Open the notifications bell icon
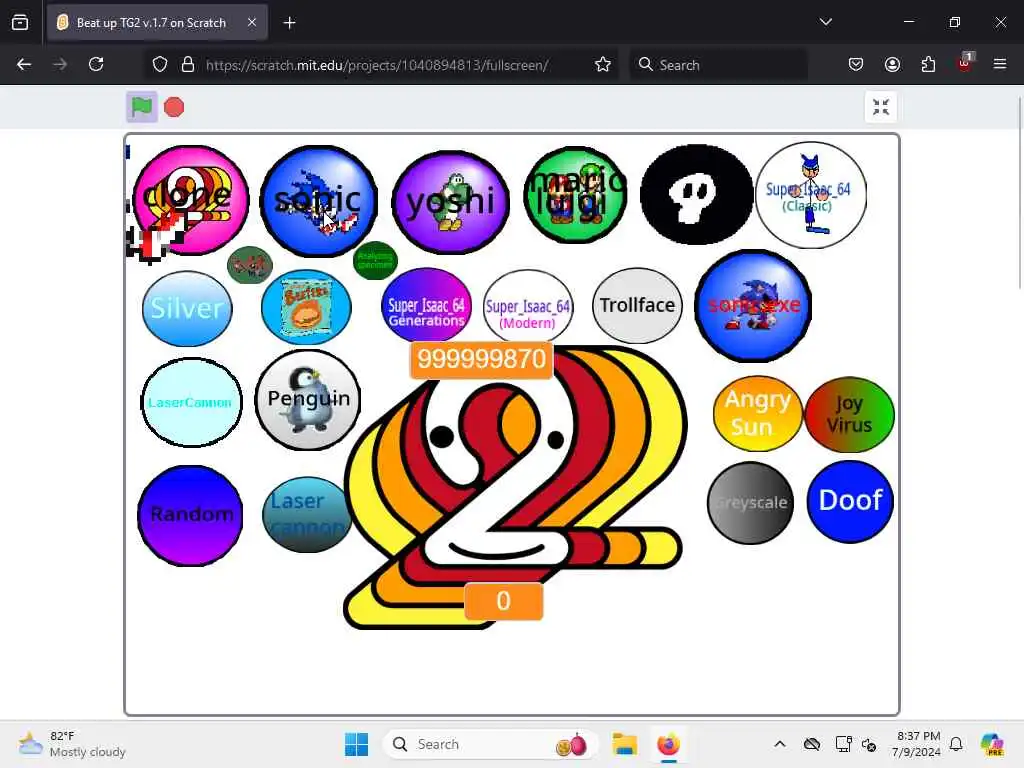 (956, 744)
